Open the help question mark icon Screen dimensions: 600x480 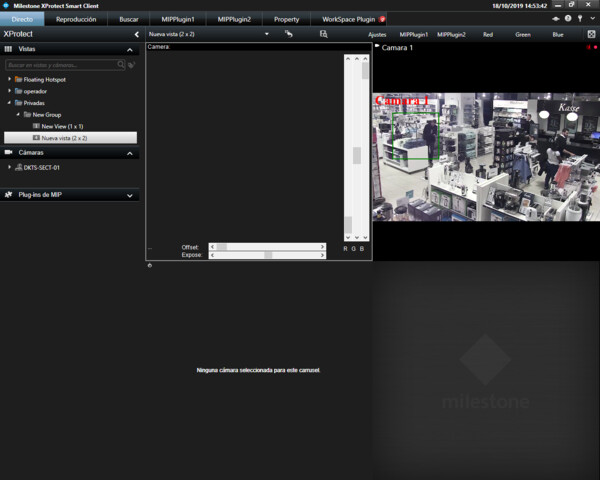pos(568,19)
